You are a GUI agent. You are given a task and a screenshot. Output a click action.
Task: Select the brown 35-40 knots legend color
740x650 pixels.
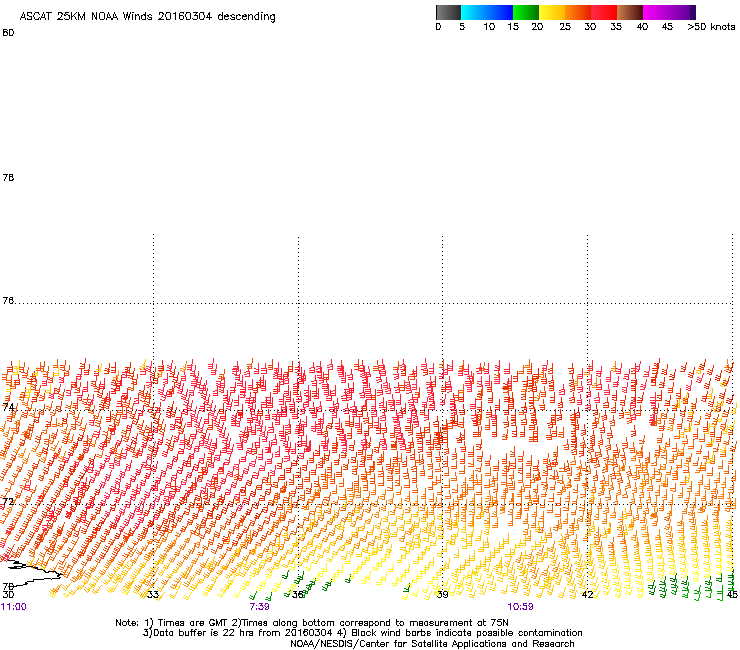[630, 12]
